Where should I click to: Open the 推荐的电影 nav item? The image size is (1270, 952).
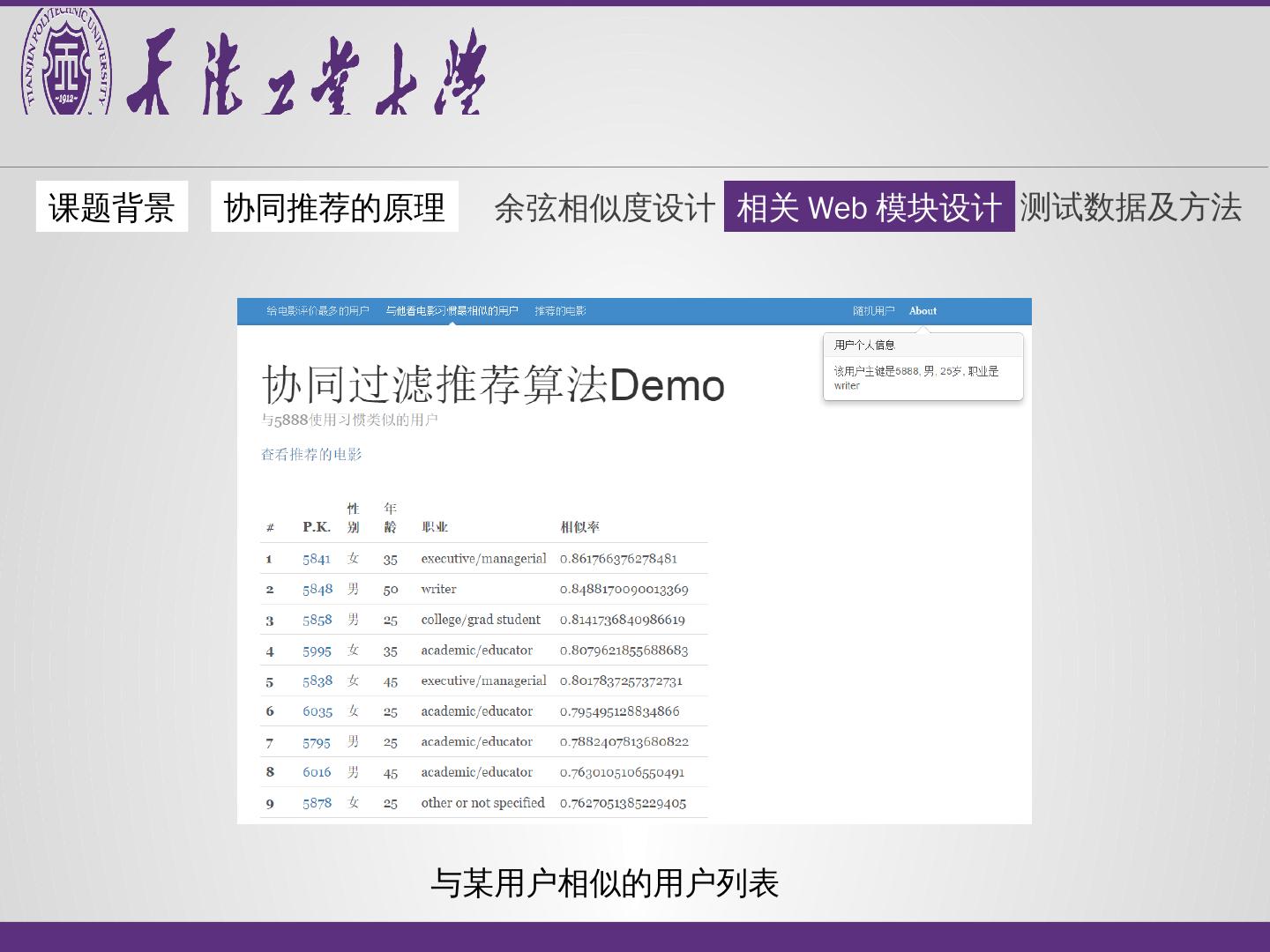pyautogui.click(x=560, y=311)
